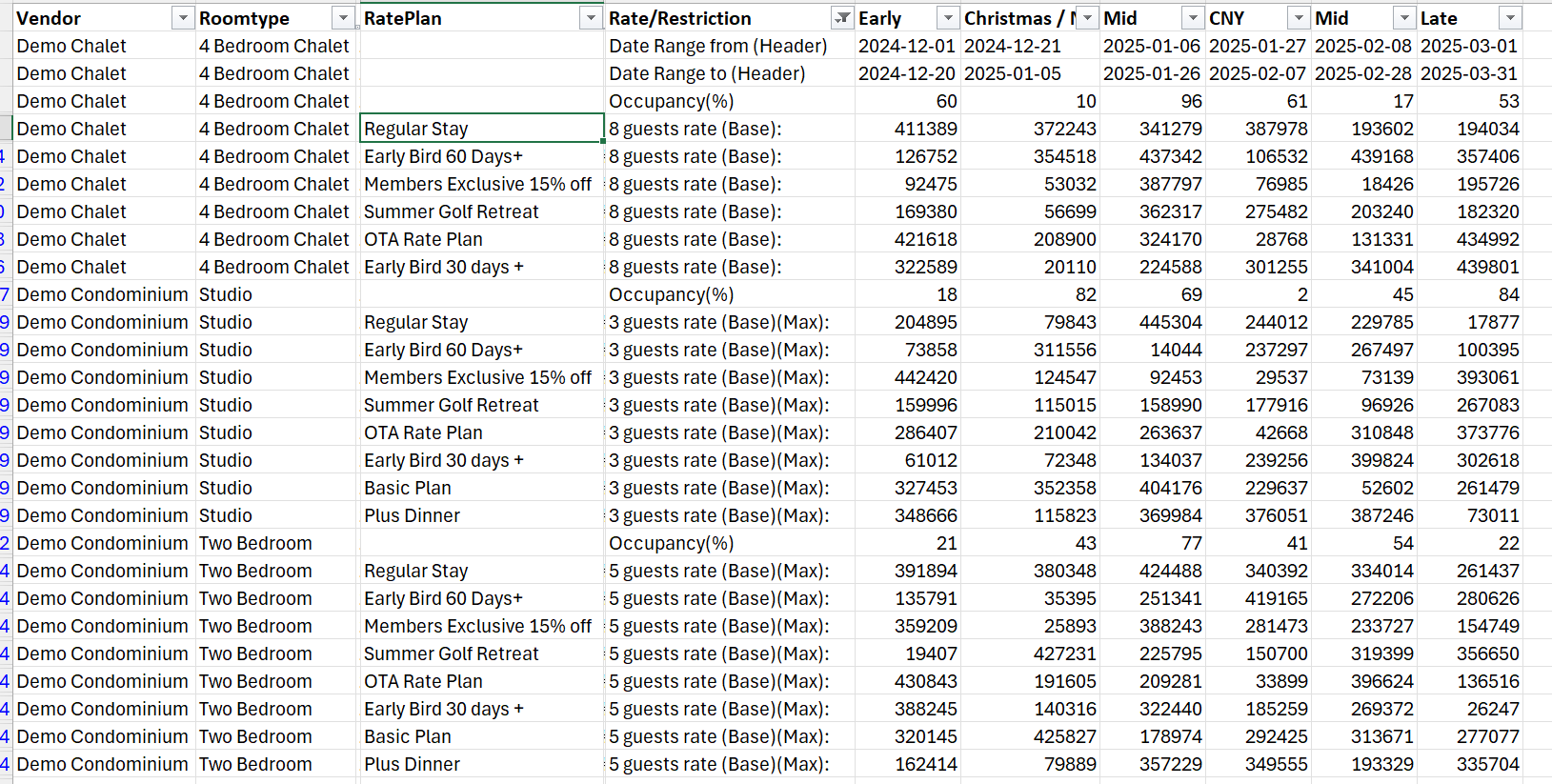This screenshot has height=784, width=1552.
Task: Click the active filter icon on Rate/Restriction
Action: coord(842,18)
